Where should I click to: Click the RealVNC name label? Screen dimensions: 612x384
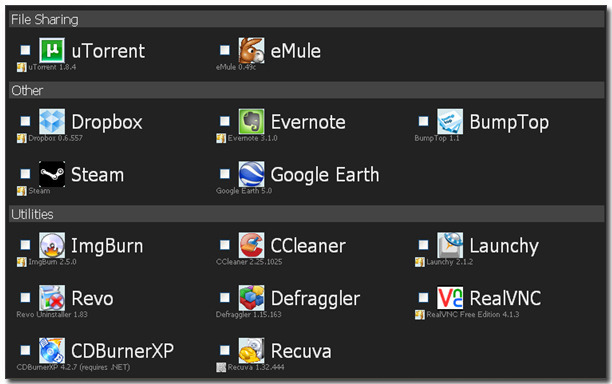(505, 299)
